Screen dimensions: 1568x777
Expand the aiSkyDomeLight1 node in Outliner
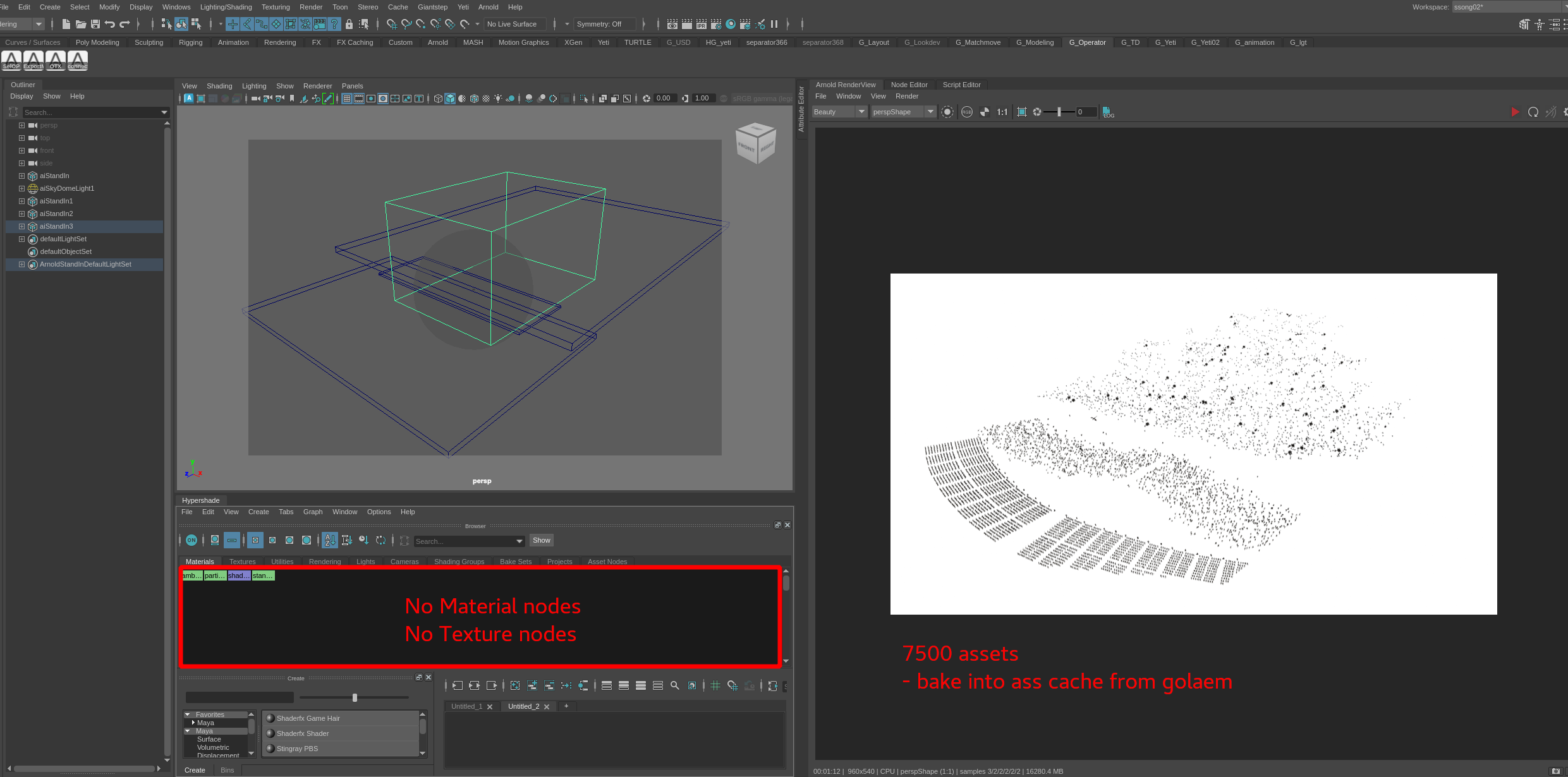pyautogui.click(x=21, y=188)
